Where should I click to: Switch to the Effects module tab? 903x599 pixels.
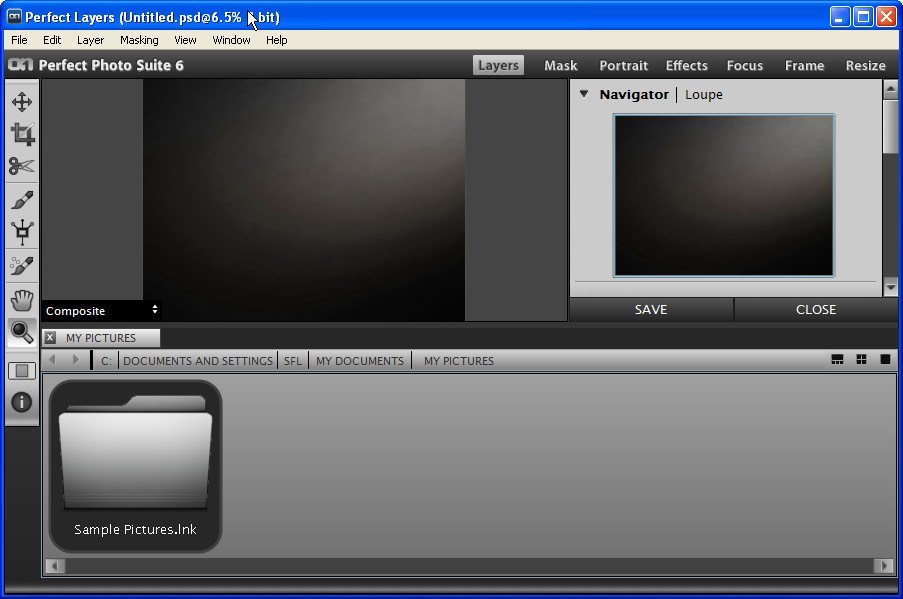[686, 66]
